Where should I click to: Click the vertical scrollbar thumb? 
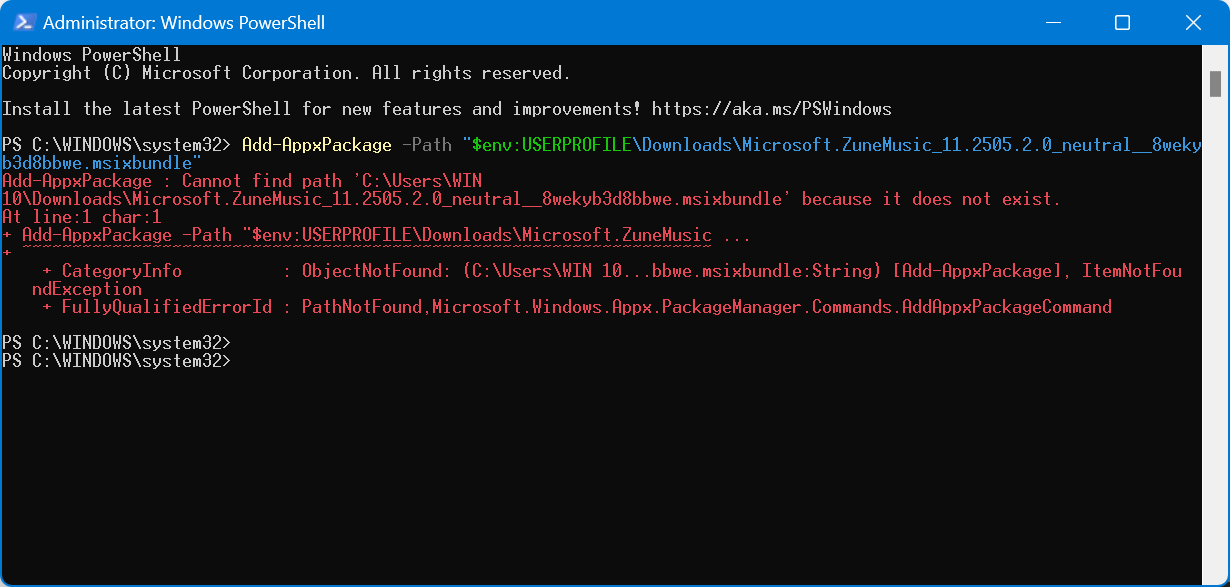(x=1215, y=83)
